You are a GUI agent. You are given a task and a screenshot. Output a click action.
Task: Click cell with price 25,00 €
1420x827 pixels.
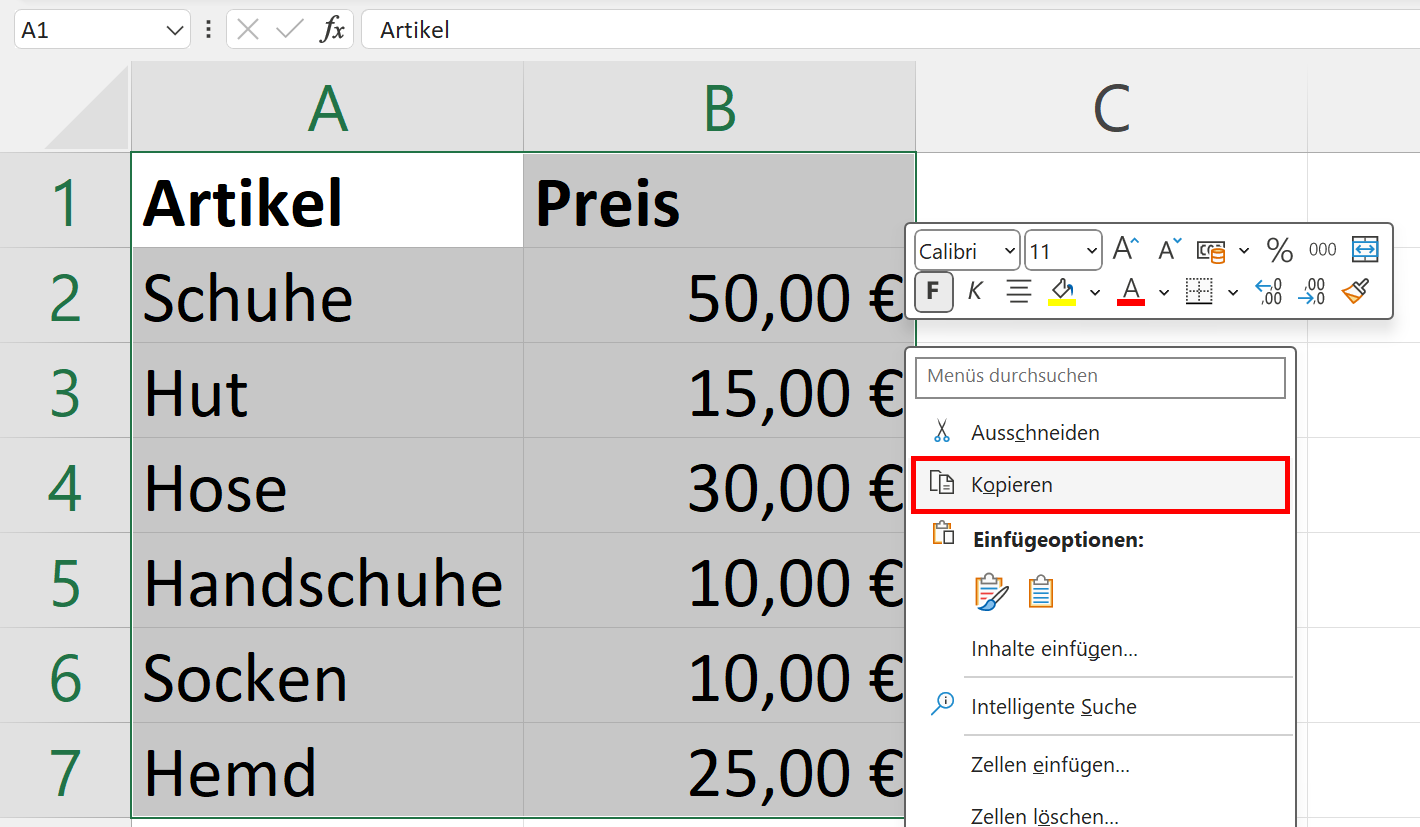pyautogui.click(x=714, y=770)
